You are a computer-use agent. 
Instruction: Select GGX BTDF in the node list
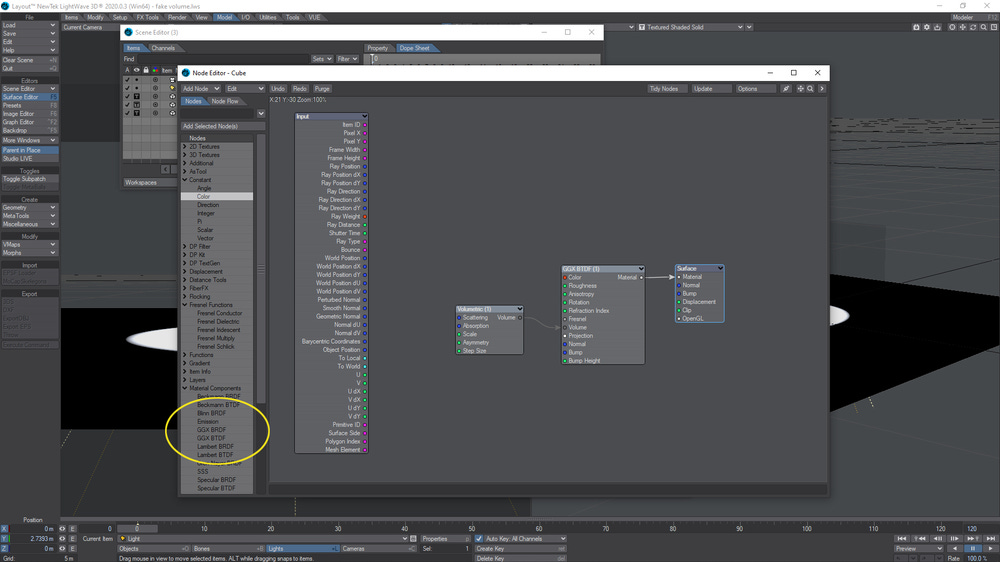coord(211,438)
